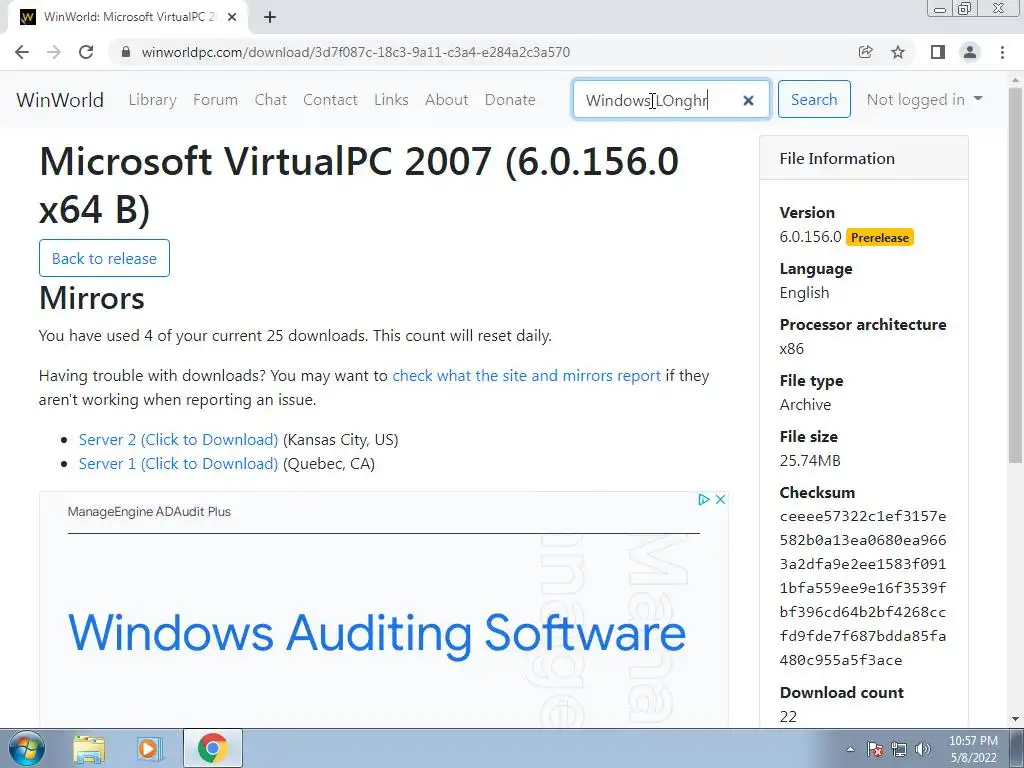Open the Donate nav item

[510, 100]
